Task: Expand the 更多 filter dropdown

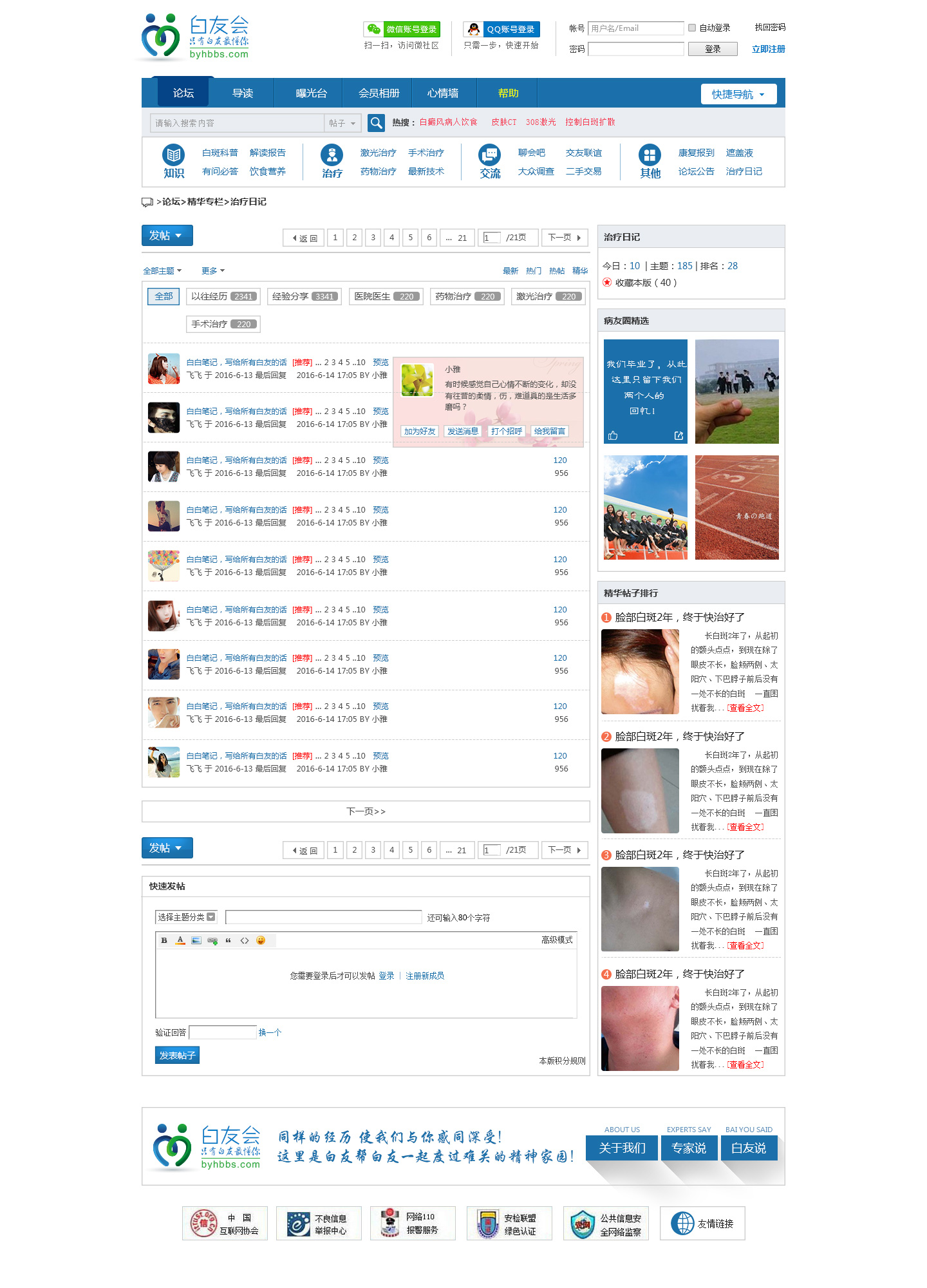Action: (213, 270)
